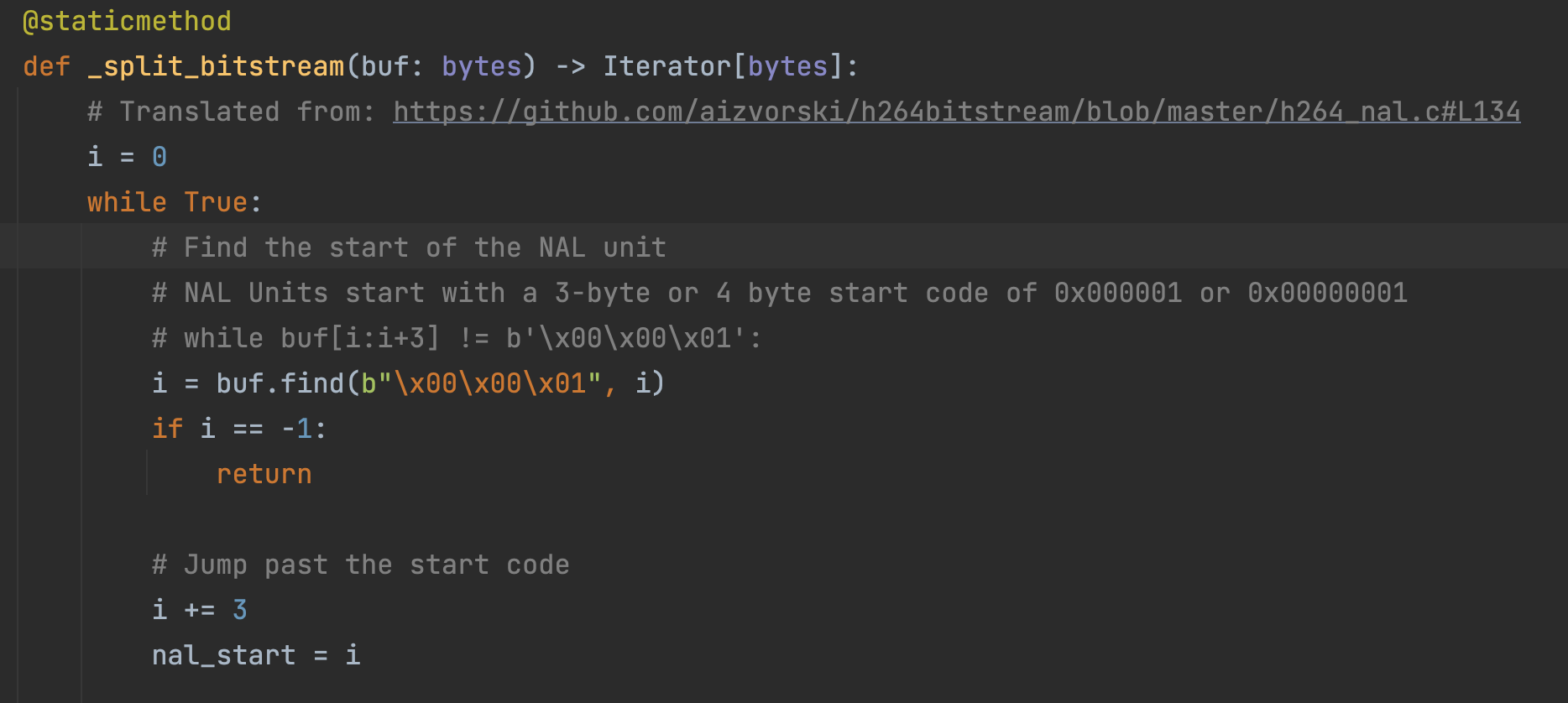Click the 0x00000001 value in the comment
Viewport: 1568px width, 703px height.
tap(1326, 293)
